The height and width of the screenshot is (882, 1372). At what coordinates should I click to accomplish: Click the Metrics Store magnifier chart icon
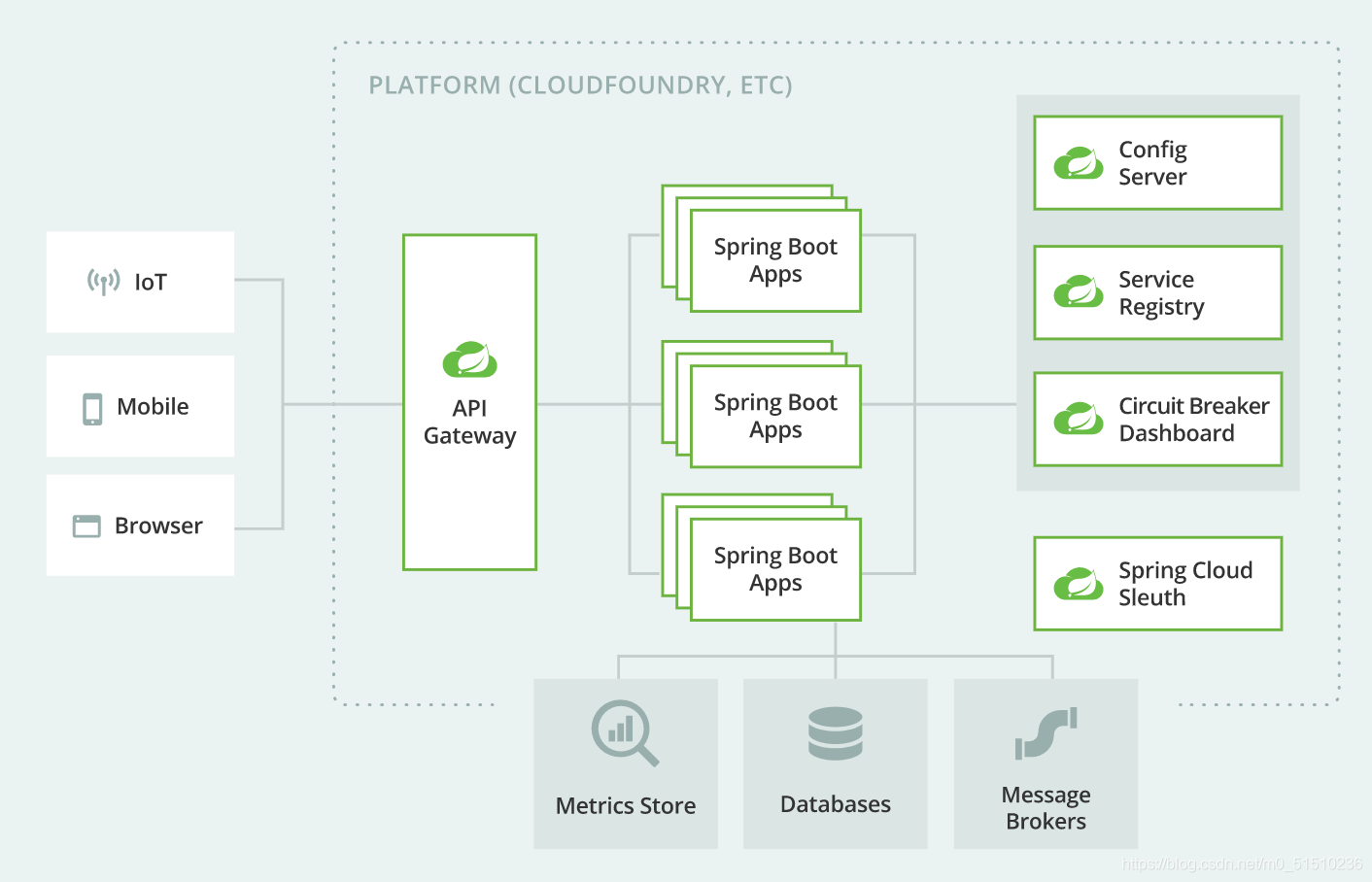click(x=626, y=733)
